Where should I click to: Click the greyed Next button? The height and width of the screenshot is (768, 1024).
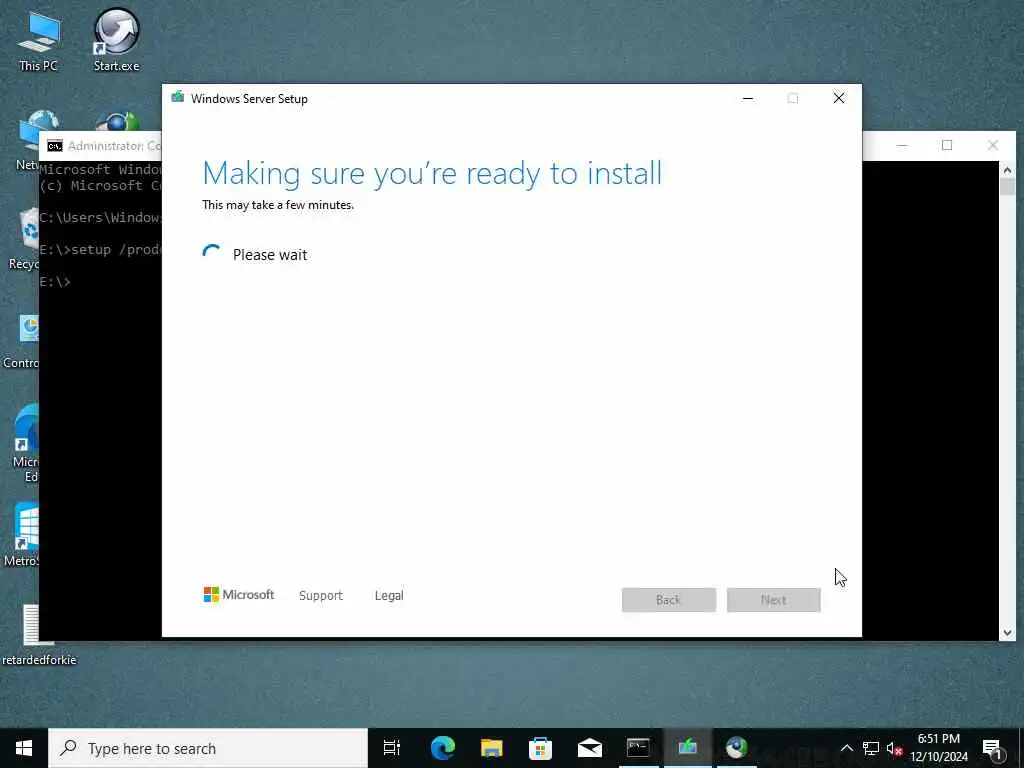point(773,600)
